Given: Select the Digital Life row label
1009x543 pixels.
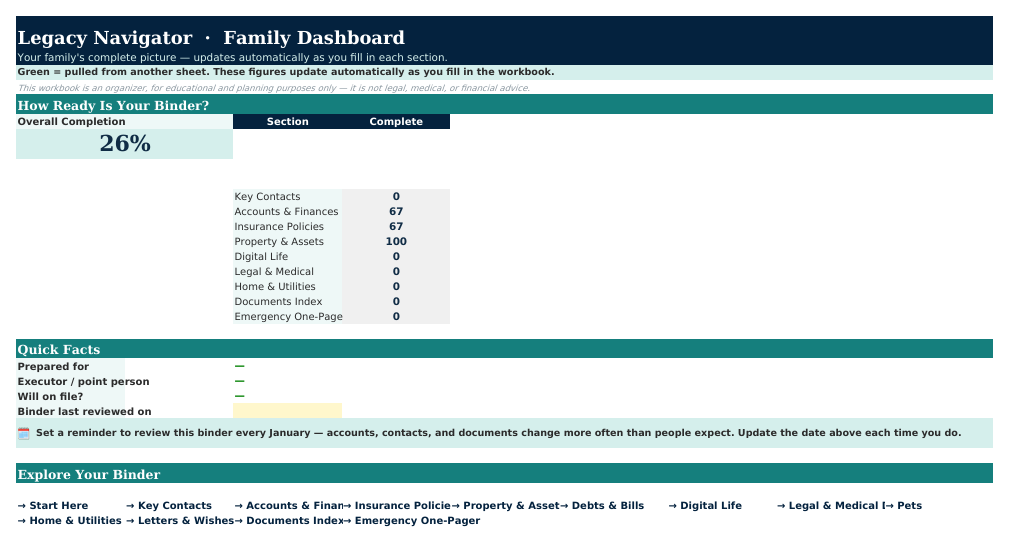Looking at the screenshot, I should click(x=261, y=256).
